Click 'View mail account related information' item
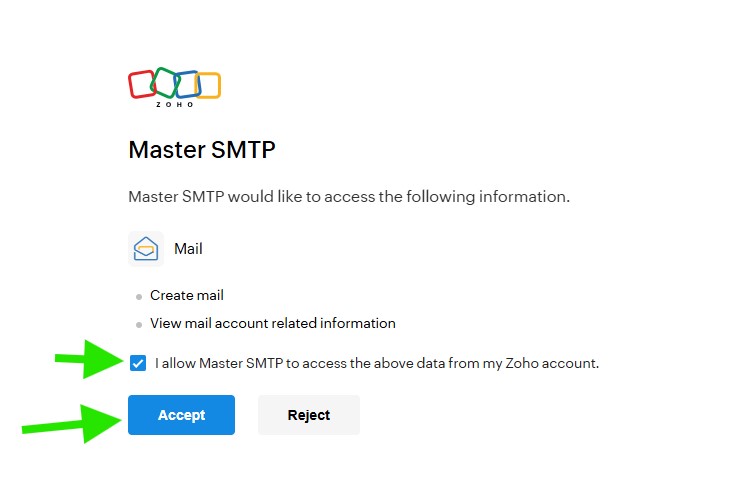 pyautogui.click(x=273, y=323)
